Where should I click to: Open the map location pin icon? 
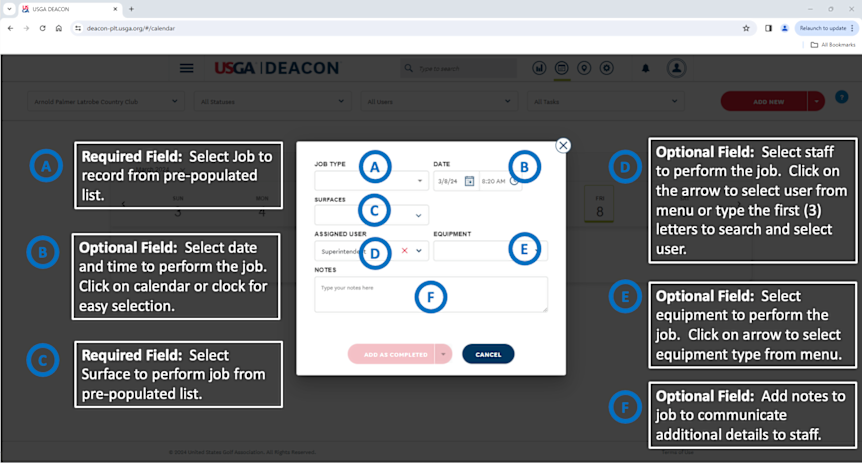click(x=584, y=68)
